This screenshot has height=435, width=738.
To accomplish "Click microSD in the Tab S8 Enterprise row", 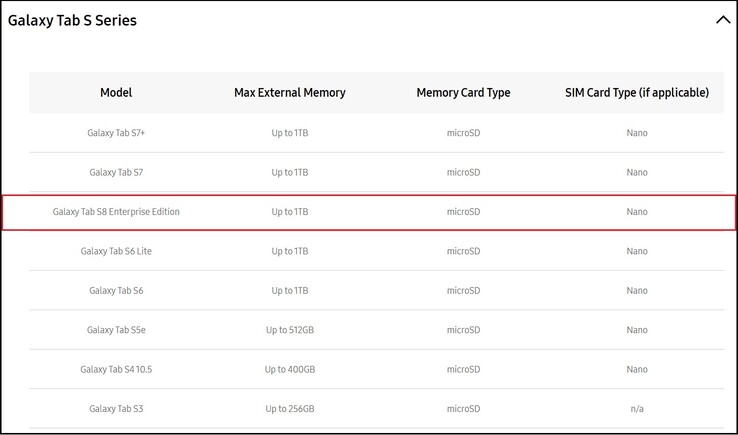I will coord(463,212).
